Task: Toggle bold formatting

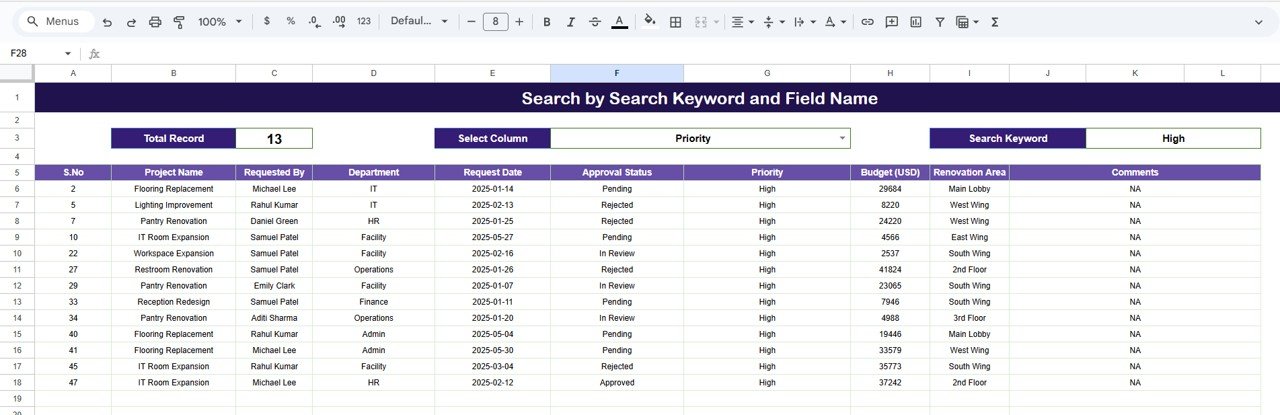Action: 547,21
